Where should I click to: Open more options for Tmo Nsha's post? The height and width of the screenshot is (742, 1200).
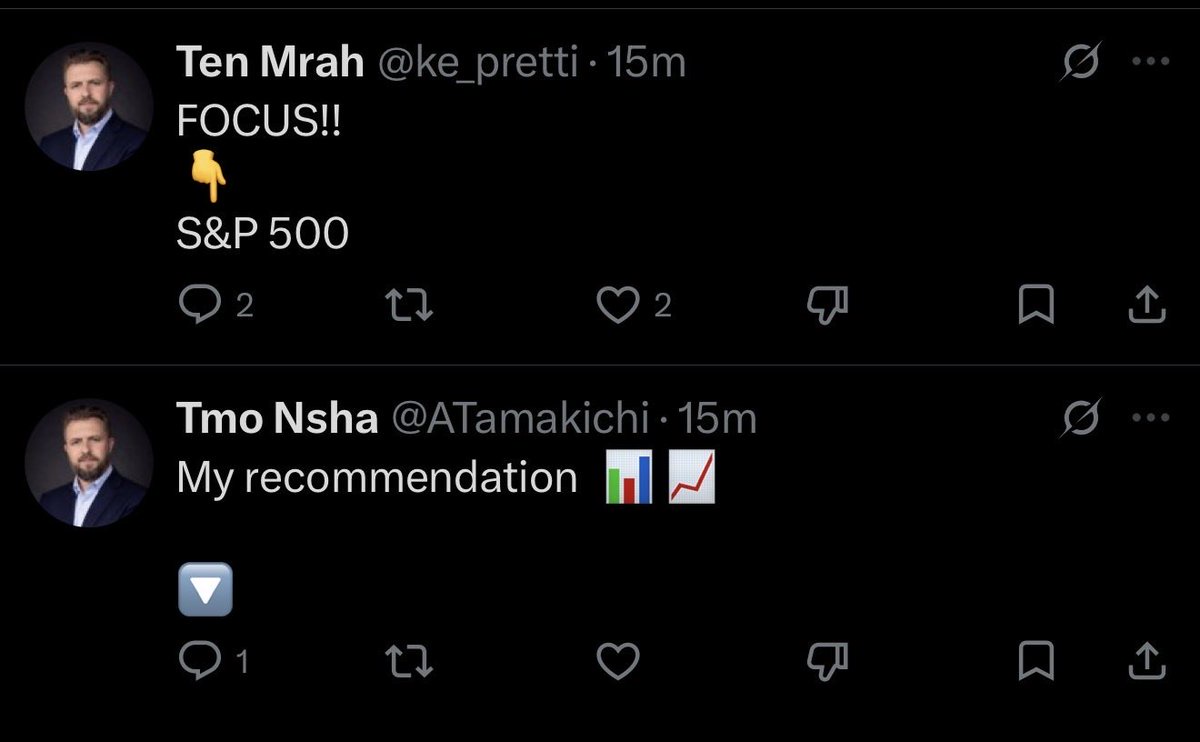click(1149, 418)
